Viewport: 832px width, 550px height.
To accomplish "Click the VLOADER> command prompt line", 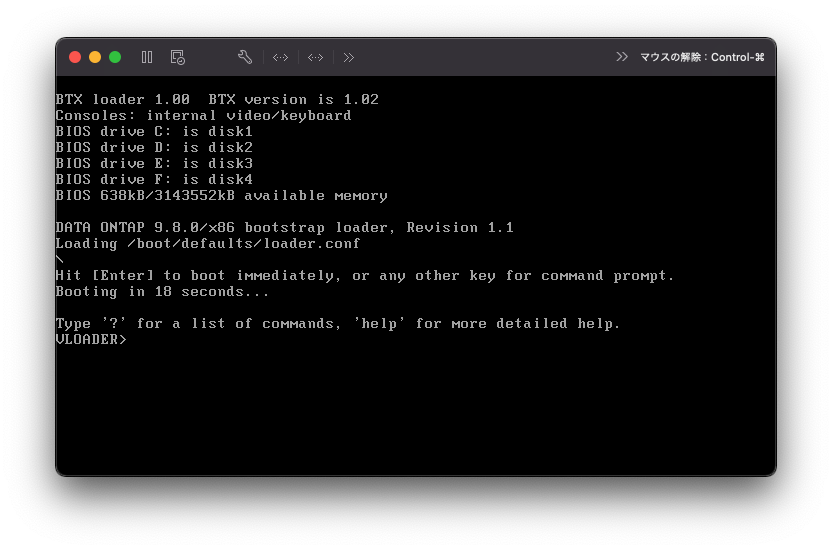I will click(91, 339).
